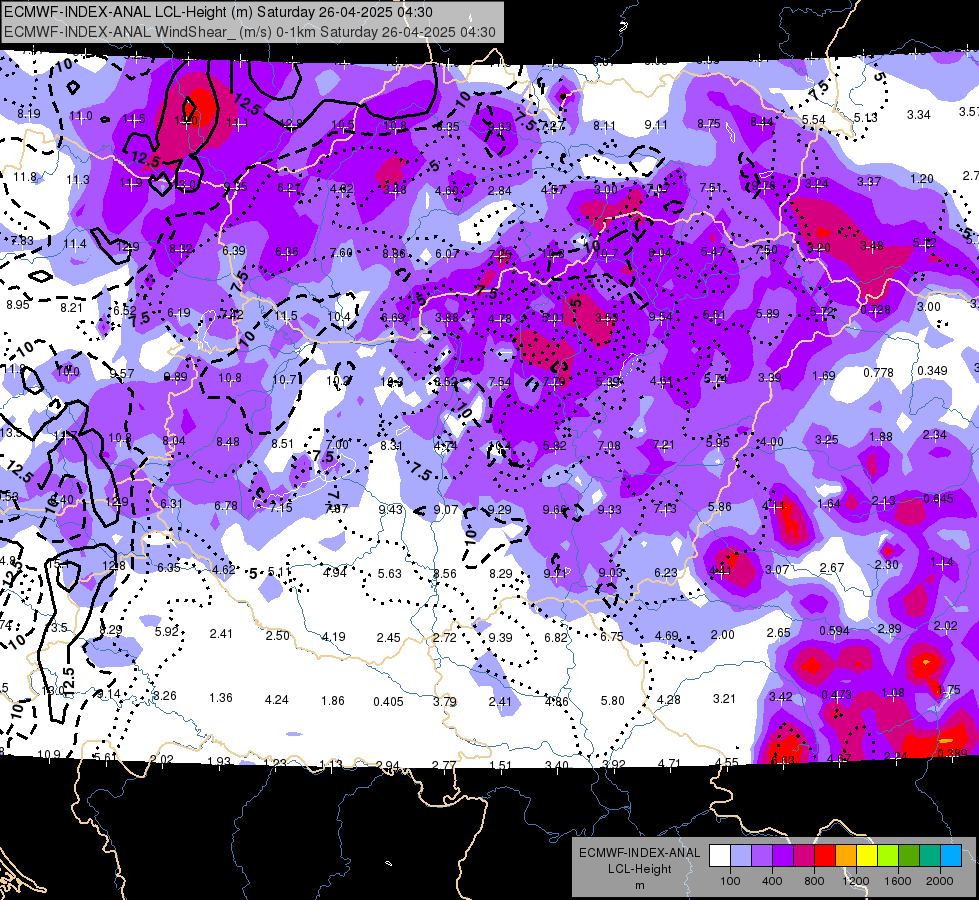Click the 1600 tick label on the legend
The height and width of the screenshot is (900, 979).
pyautogui.click(x=897, y=881)
